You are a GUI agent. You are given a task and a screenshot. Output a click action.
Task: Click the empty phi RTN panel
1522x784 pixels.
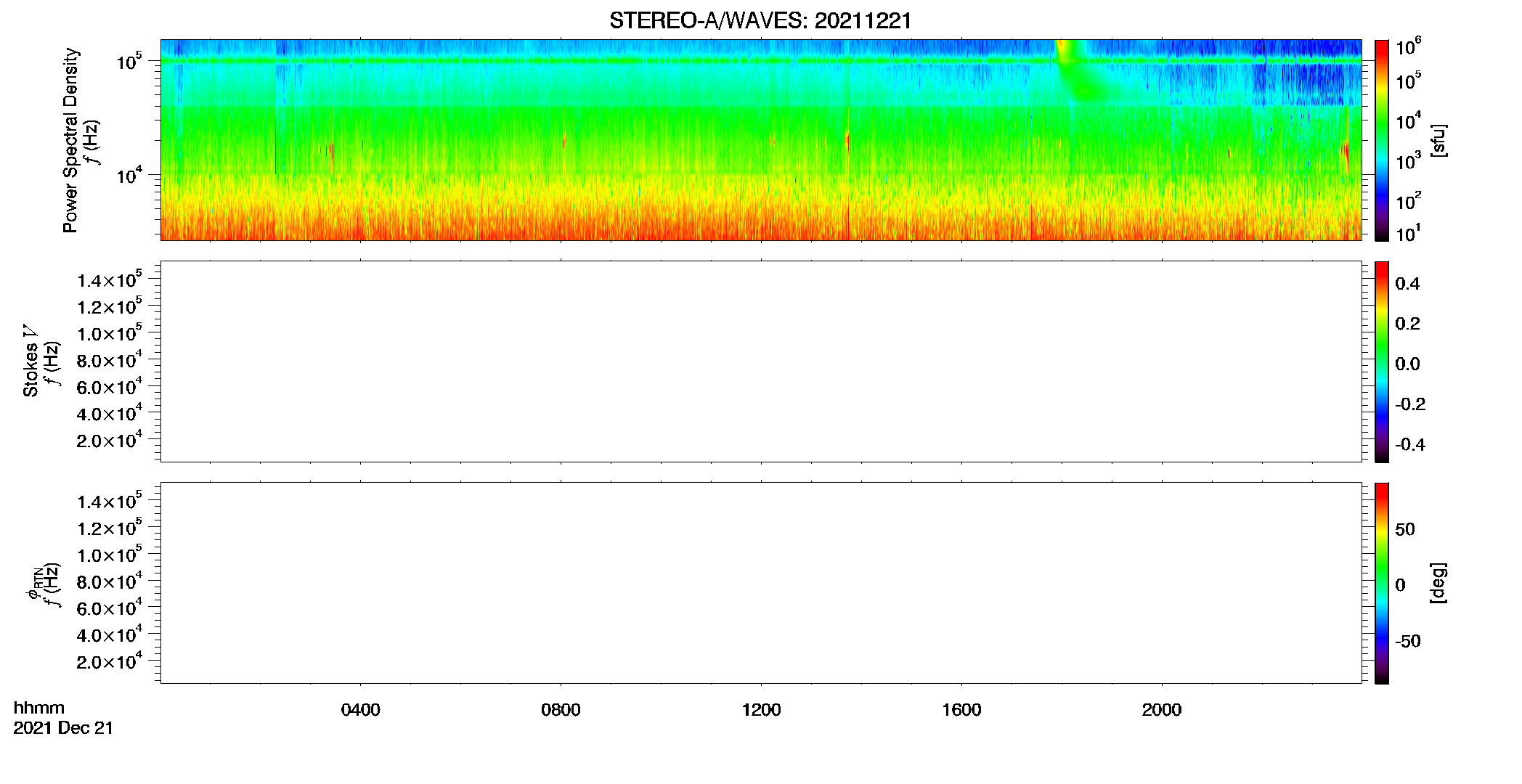(760, 583)
